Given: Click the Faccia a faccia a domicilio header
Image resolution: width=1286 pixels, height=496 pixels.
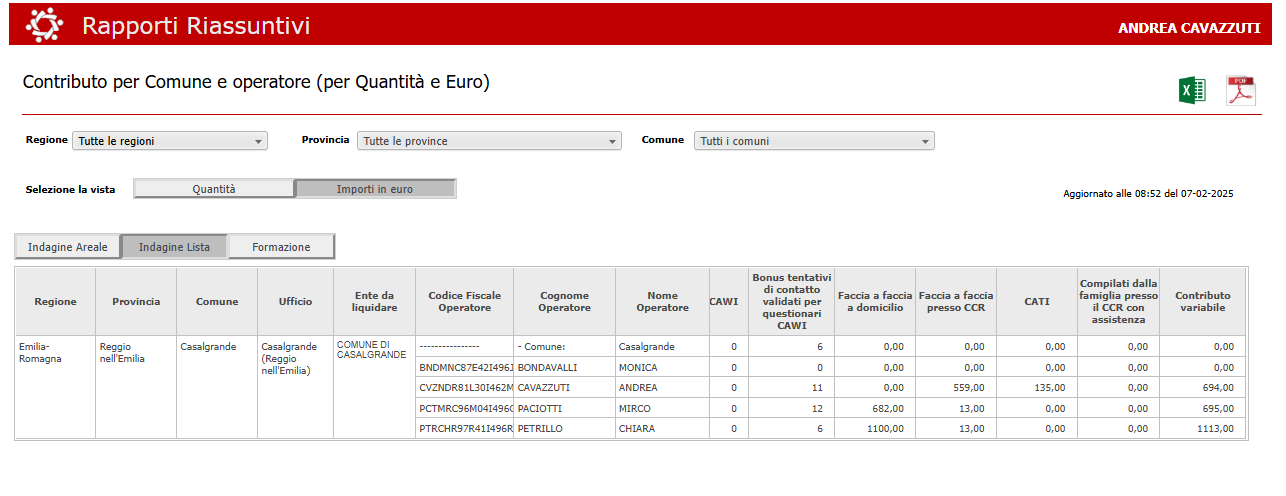Looking at the screenshot, I should click(875, 302).
